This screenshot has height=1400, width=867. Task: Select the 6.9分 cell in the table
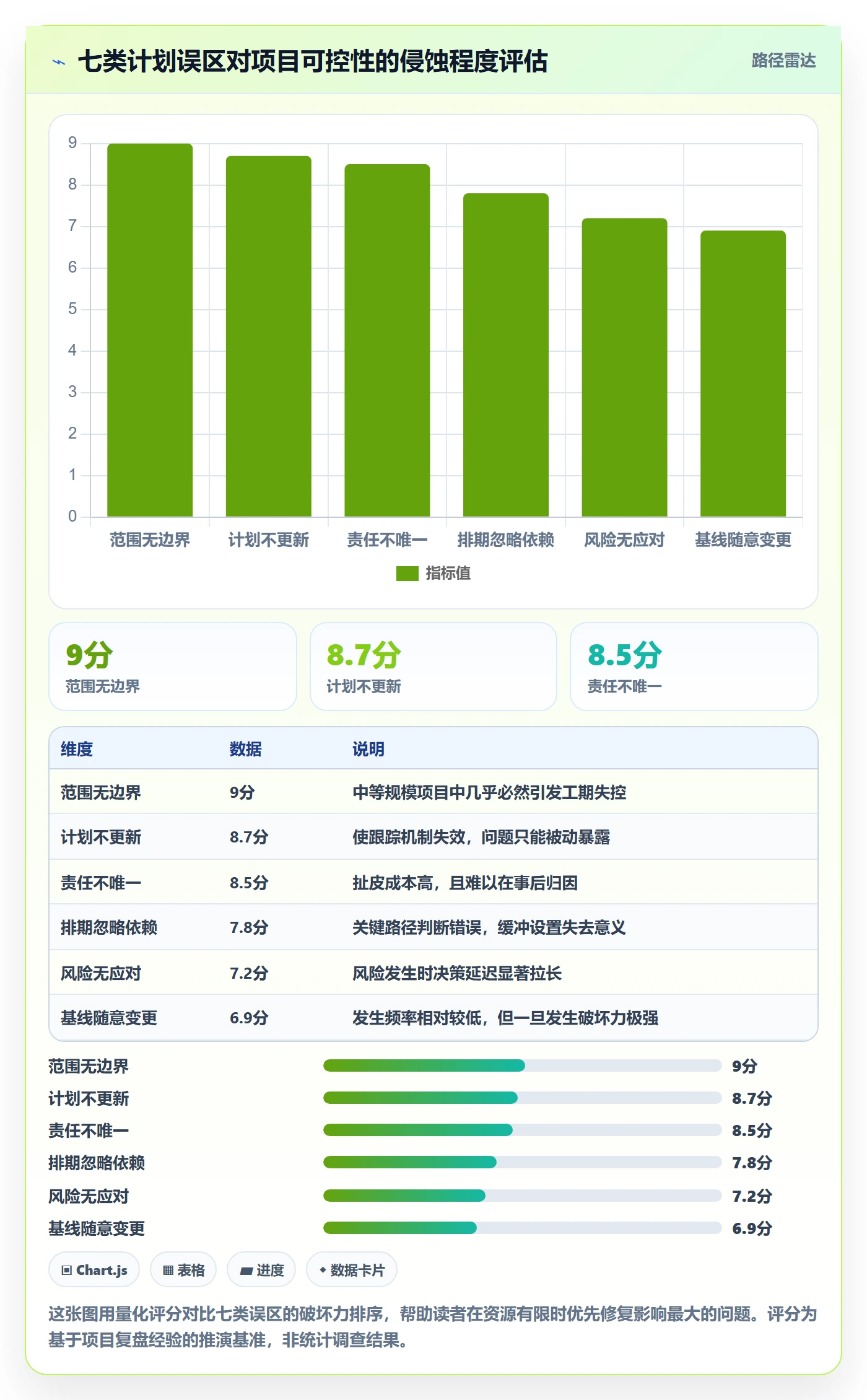pos(249,1018)
